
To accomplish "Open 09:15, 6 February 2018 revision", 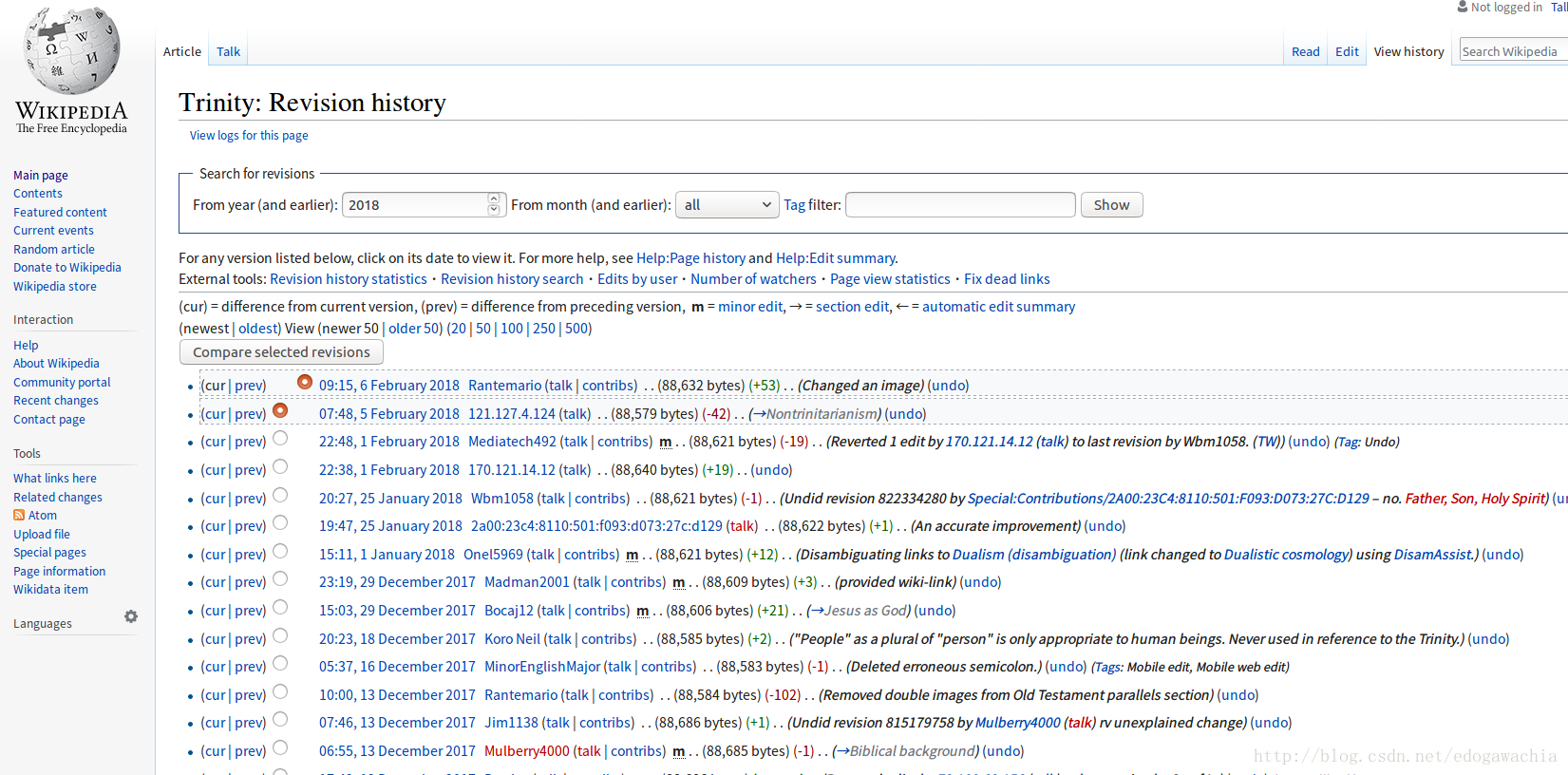I will point(389,386).
